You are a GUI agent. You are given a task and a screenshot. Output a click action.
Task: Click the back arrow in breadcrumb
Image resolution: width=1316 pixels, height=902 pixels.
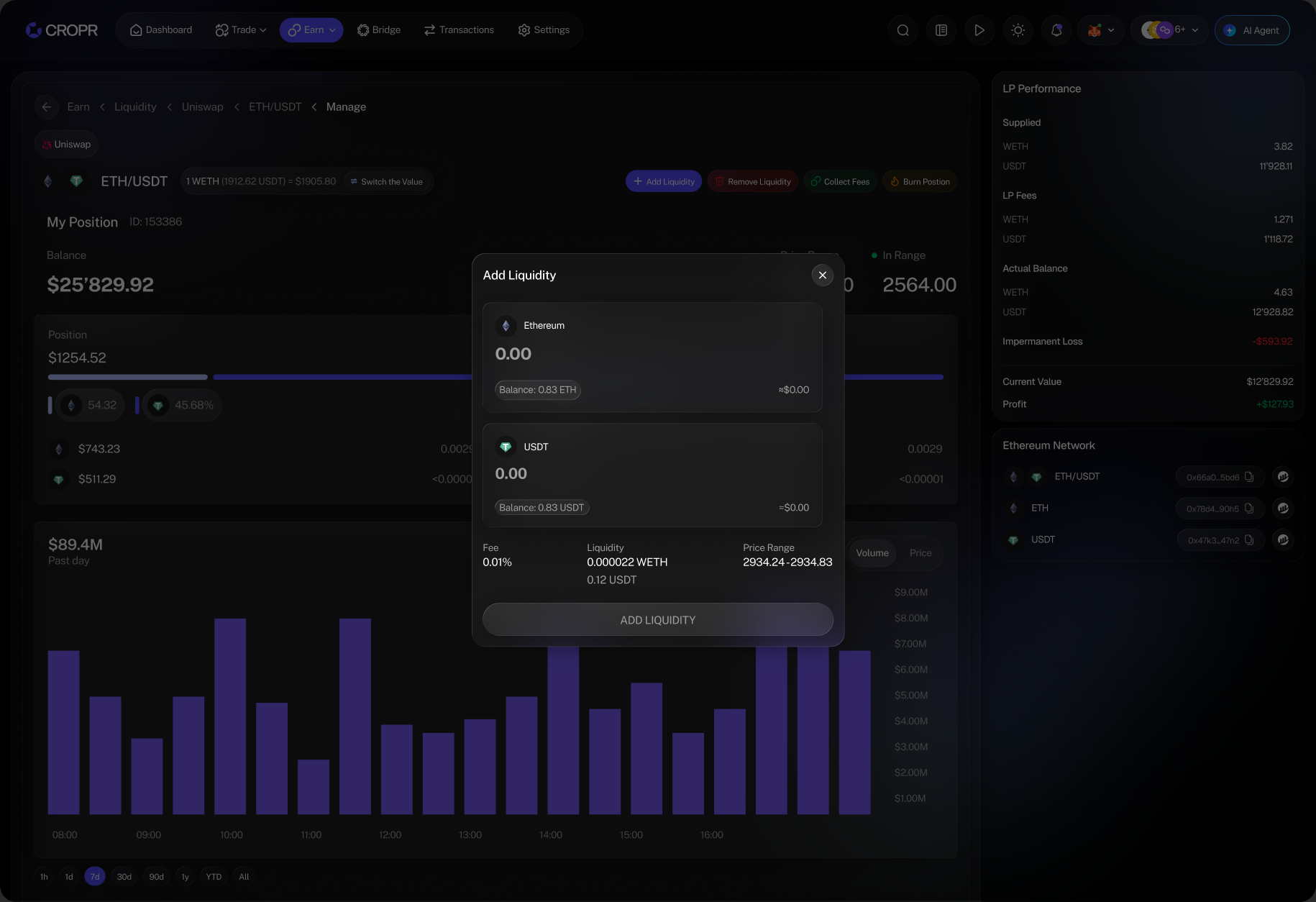click(47, 107)
